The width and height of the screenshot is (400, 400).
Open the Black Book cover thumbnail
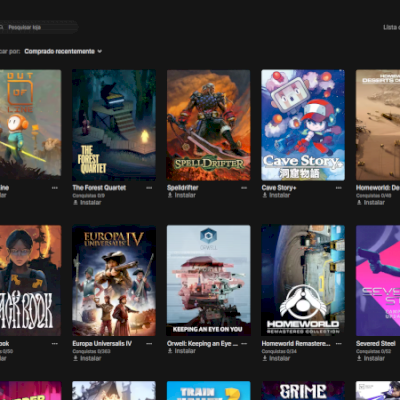30,281
